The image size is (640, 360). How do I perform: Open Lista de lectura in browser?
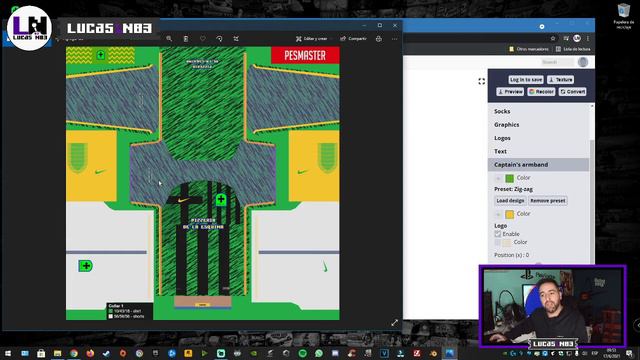tap(573, 49)
